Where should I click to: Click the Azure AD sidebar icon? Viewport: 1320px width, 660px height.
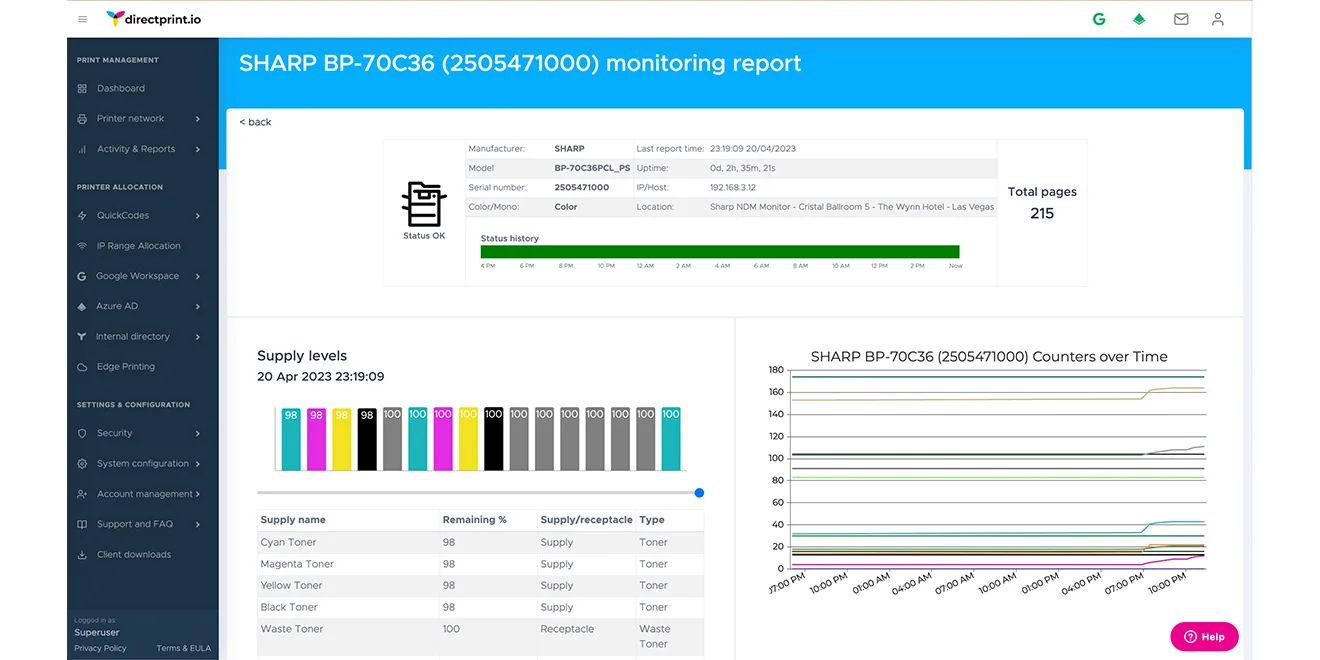coord(82,306)
